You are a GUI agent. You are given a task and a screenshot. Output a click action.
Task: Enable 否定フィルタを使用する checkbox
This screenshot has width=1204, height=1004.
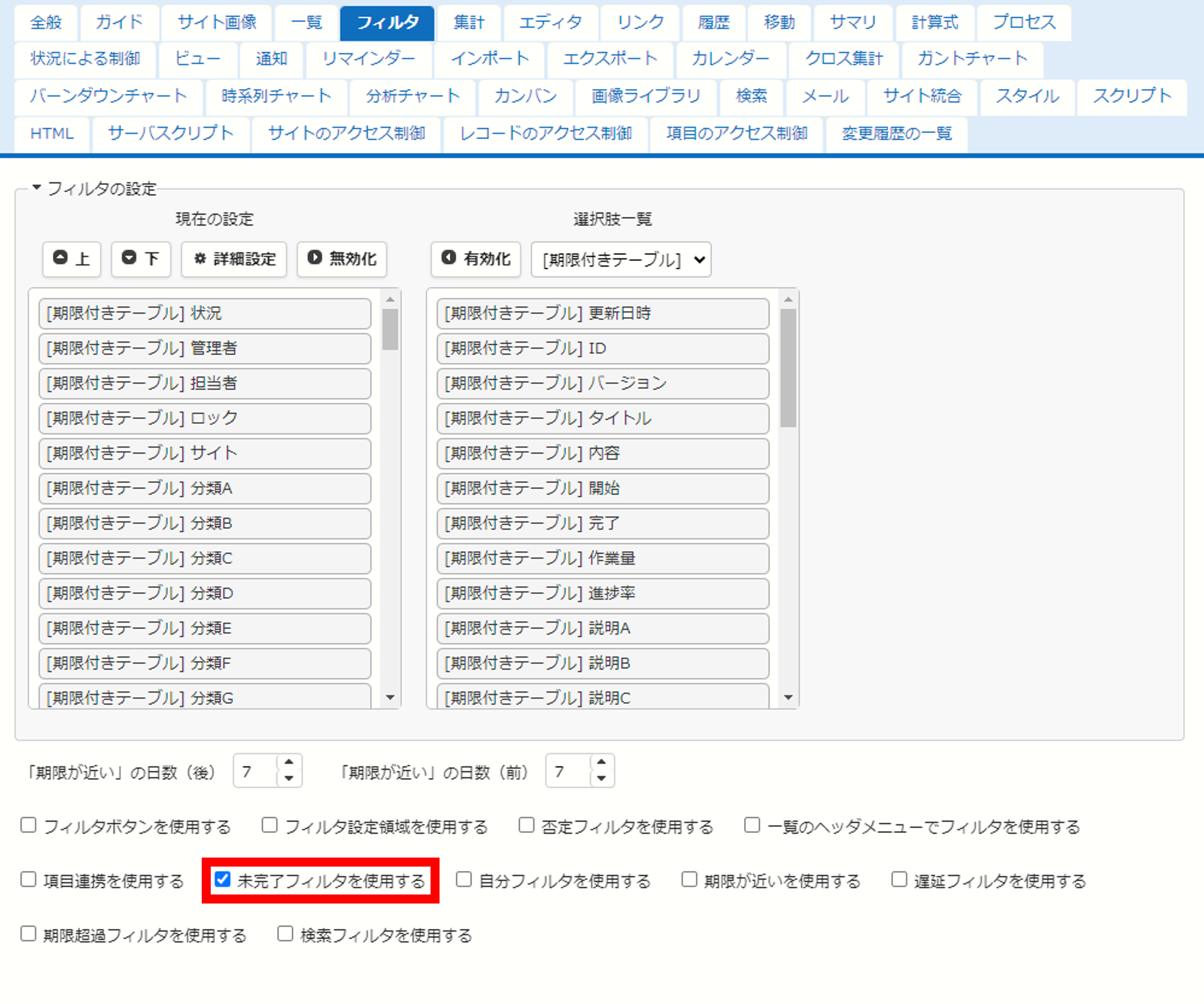(x=526, y=826)
